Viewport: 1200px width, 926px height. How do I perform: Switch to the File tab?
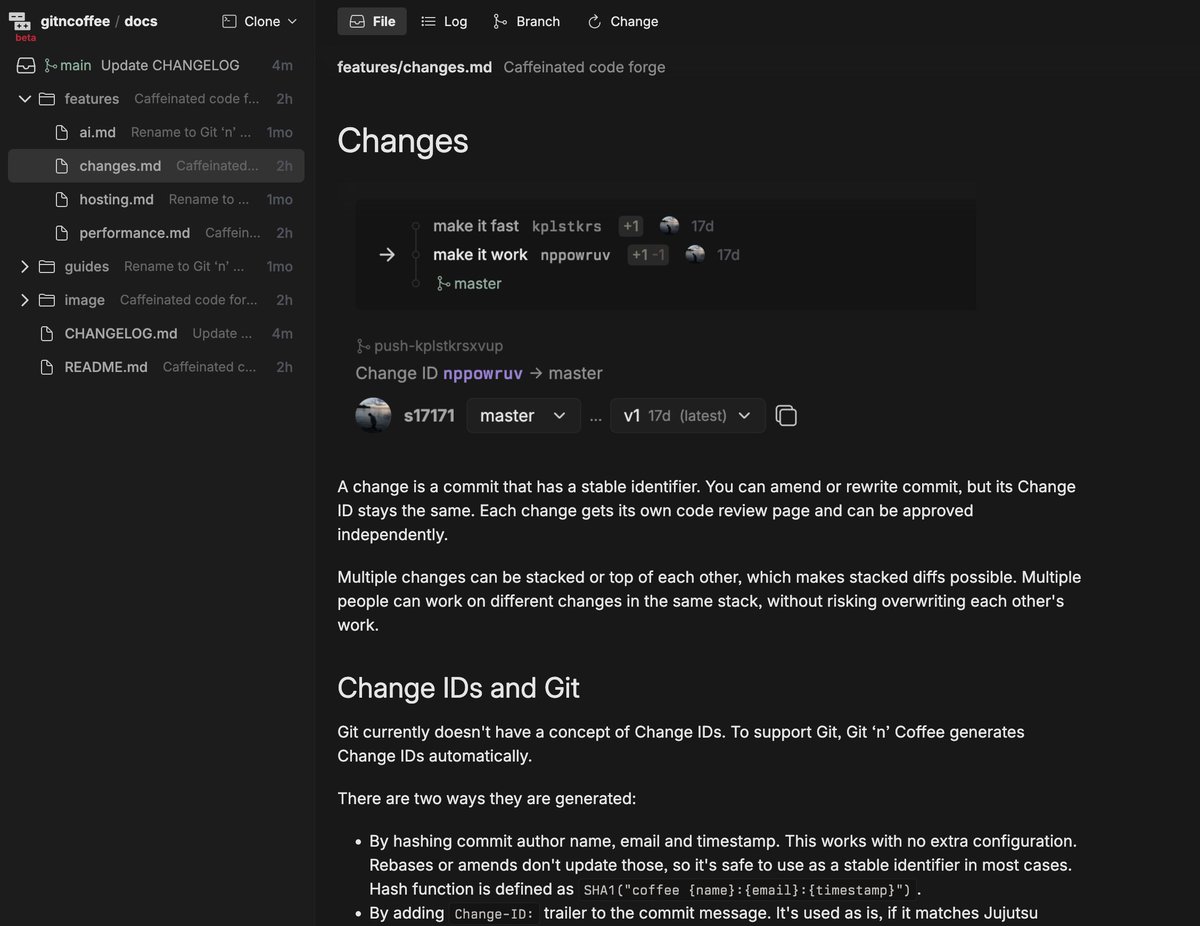[372, 21]
